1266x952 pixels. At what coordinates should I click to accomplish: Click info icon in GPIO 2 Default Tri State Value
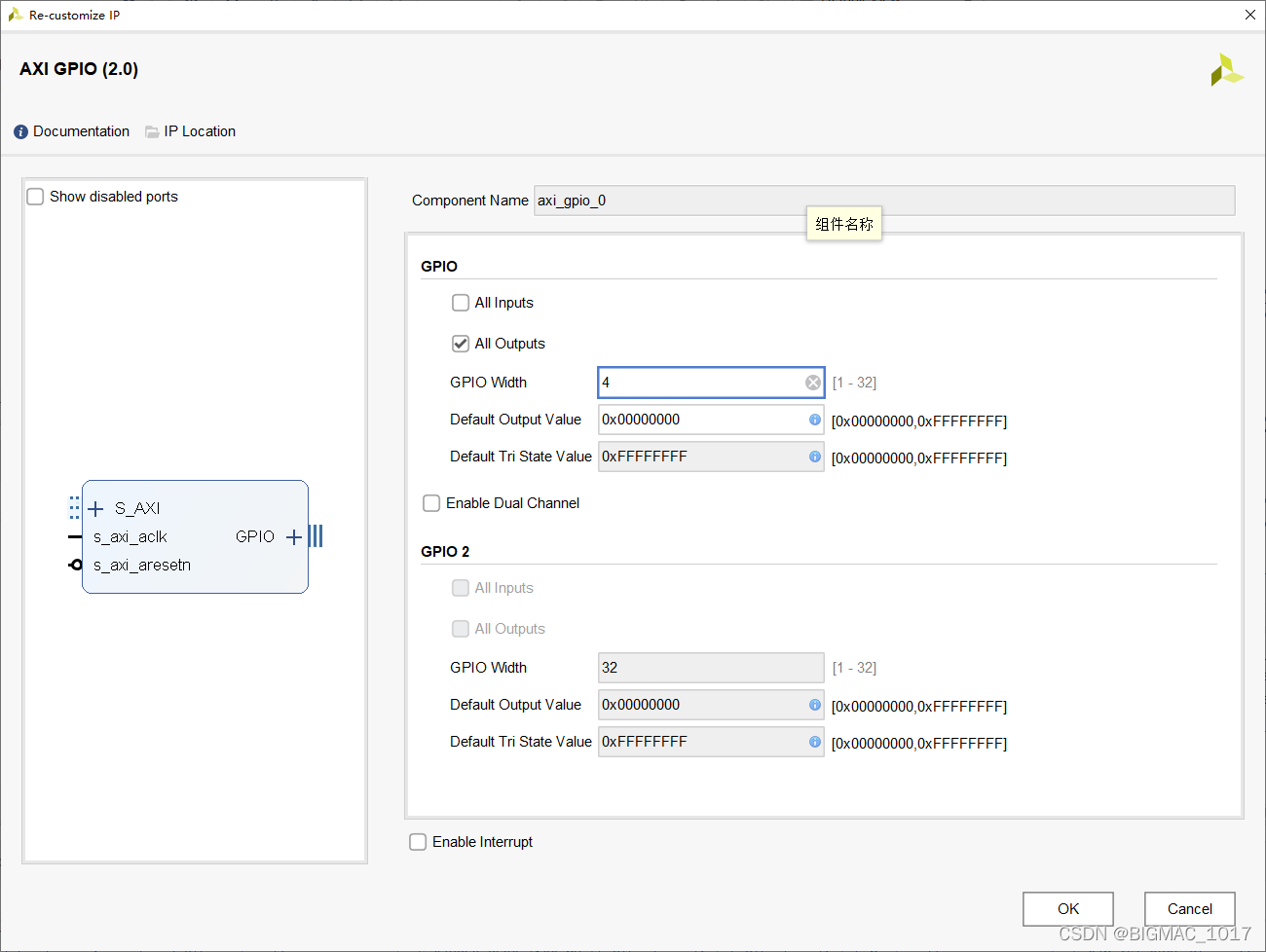pyautogui.click(x=815, y=742)
